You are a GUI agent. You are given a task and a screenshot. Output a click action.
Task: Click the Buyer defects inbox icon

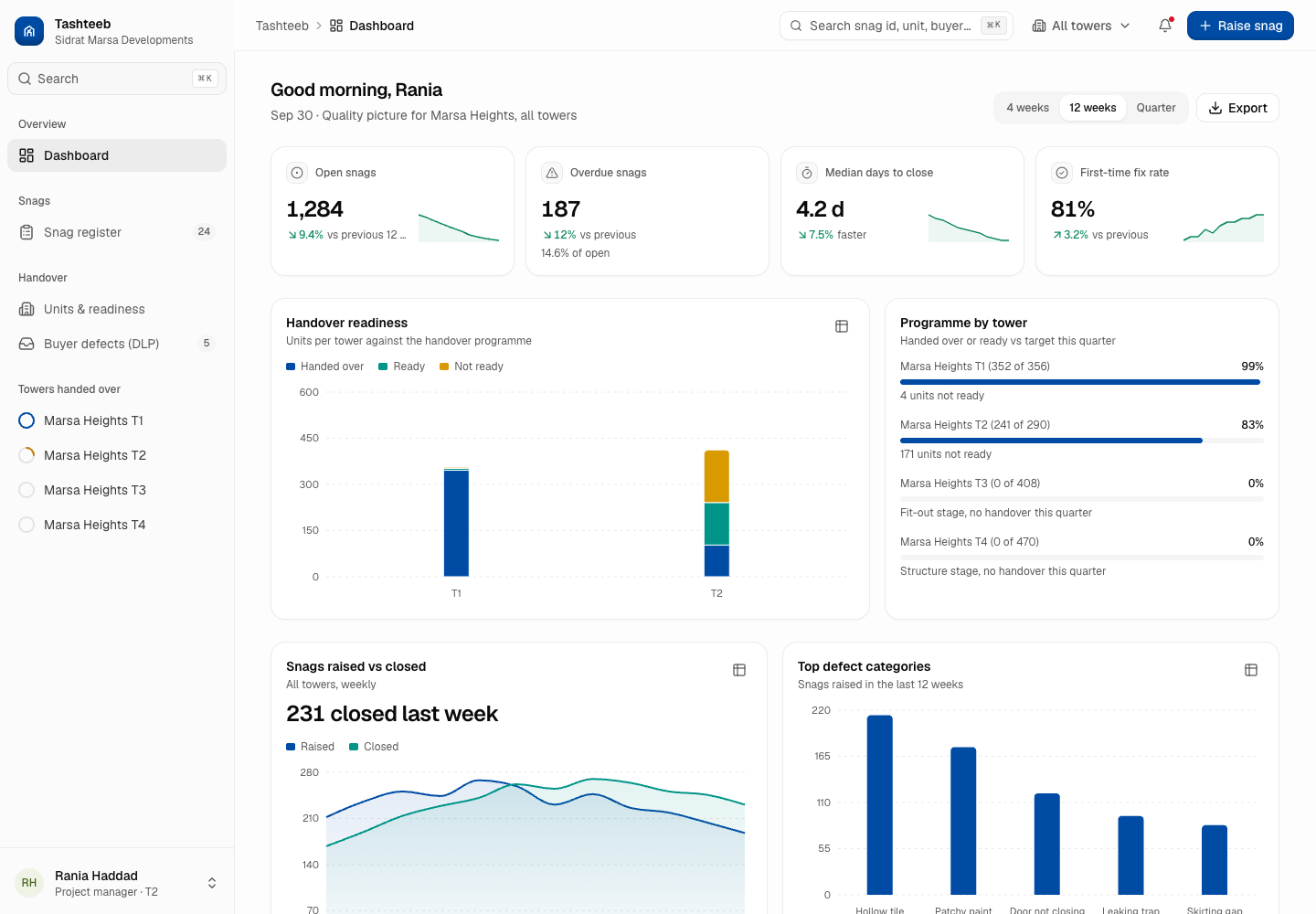pyautogui.click(x=27, y=344)
